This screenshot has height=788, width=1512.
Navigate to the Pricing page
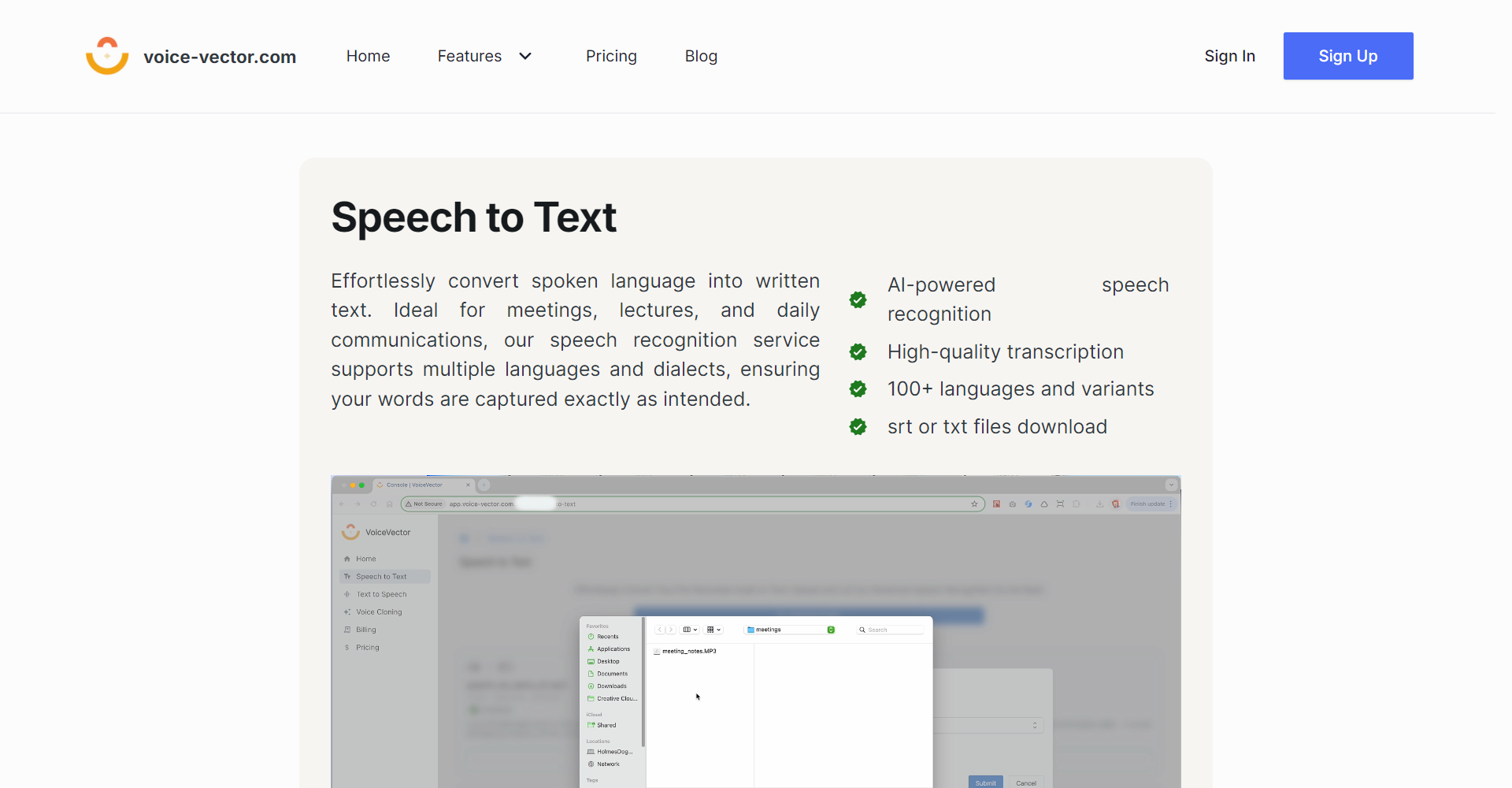click(611, 56)
